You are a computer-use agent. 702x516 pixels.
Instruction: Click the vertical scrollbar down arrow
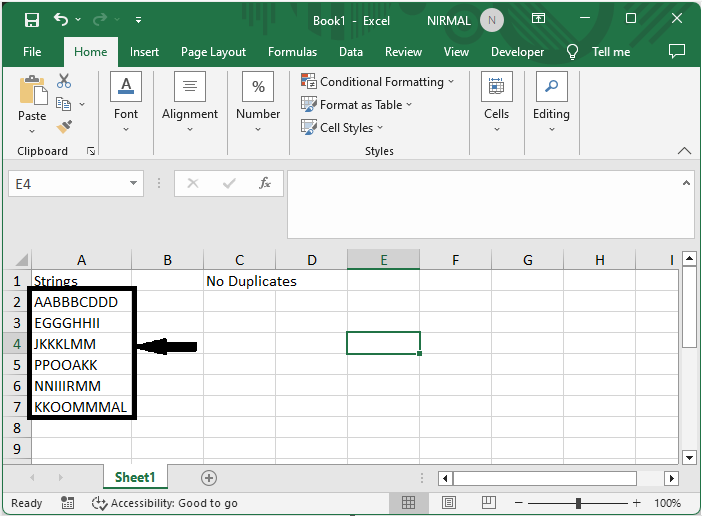coord(689,457)
